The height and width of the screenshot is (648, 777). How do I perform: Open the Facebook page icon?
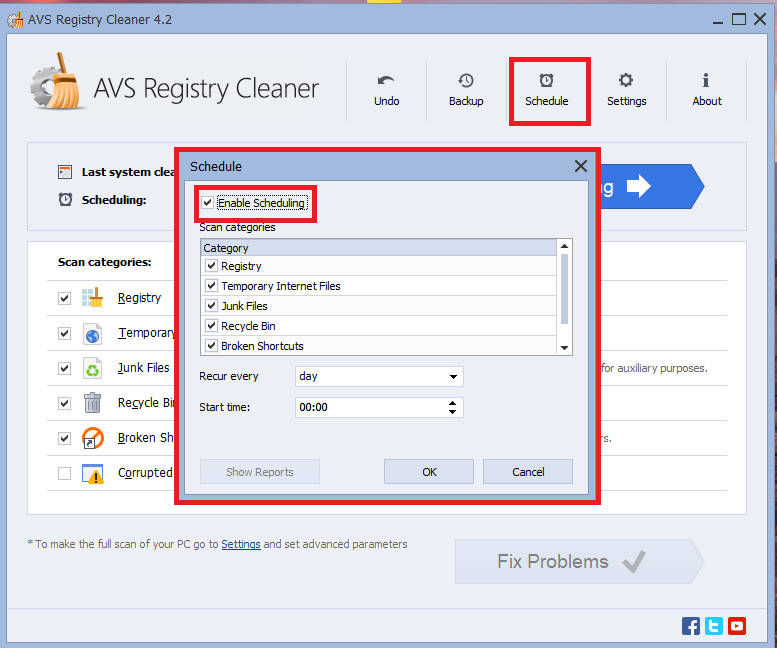(691, 626)
